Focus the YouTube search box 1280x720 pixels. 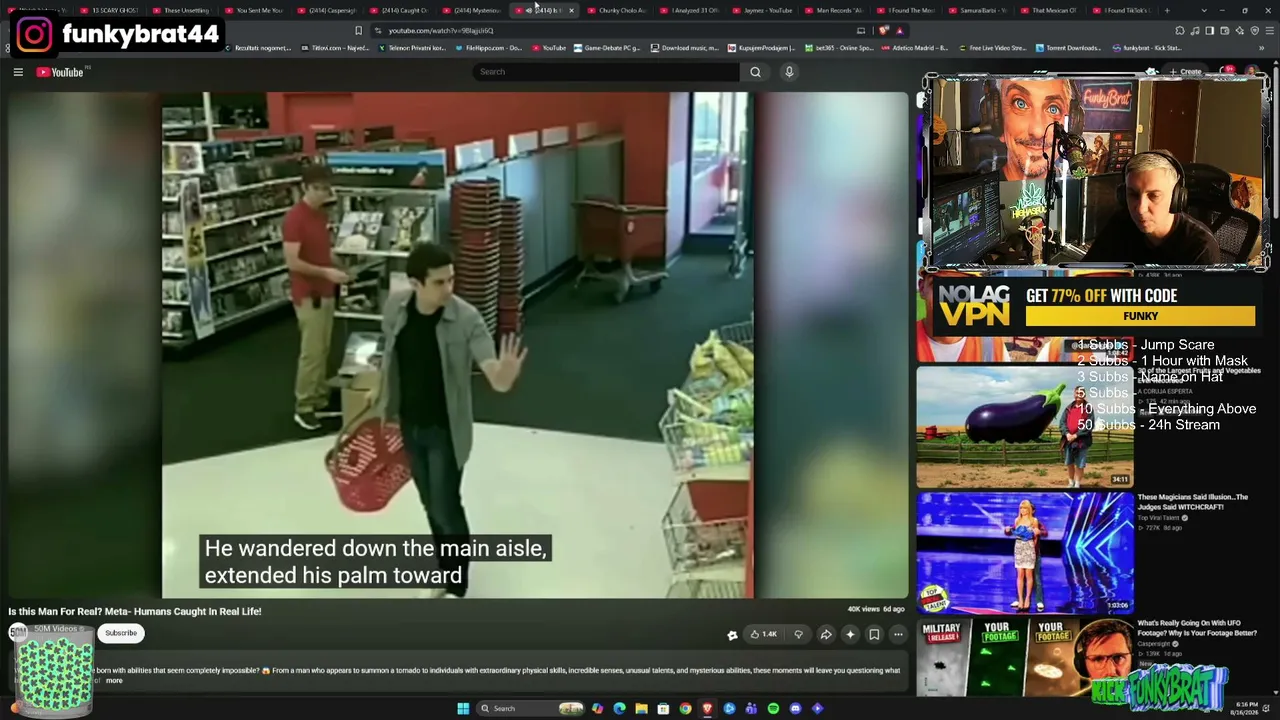tap(606, 72)
